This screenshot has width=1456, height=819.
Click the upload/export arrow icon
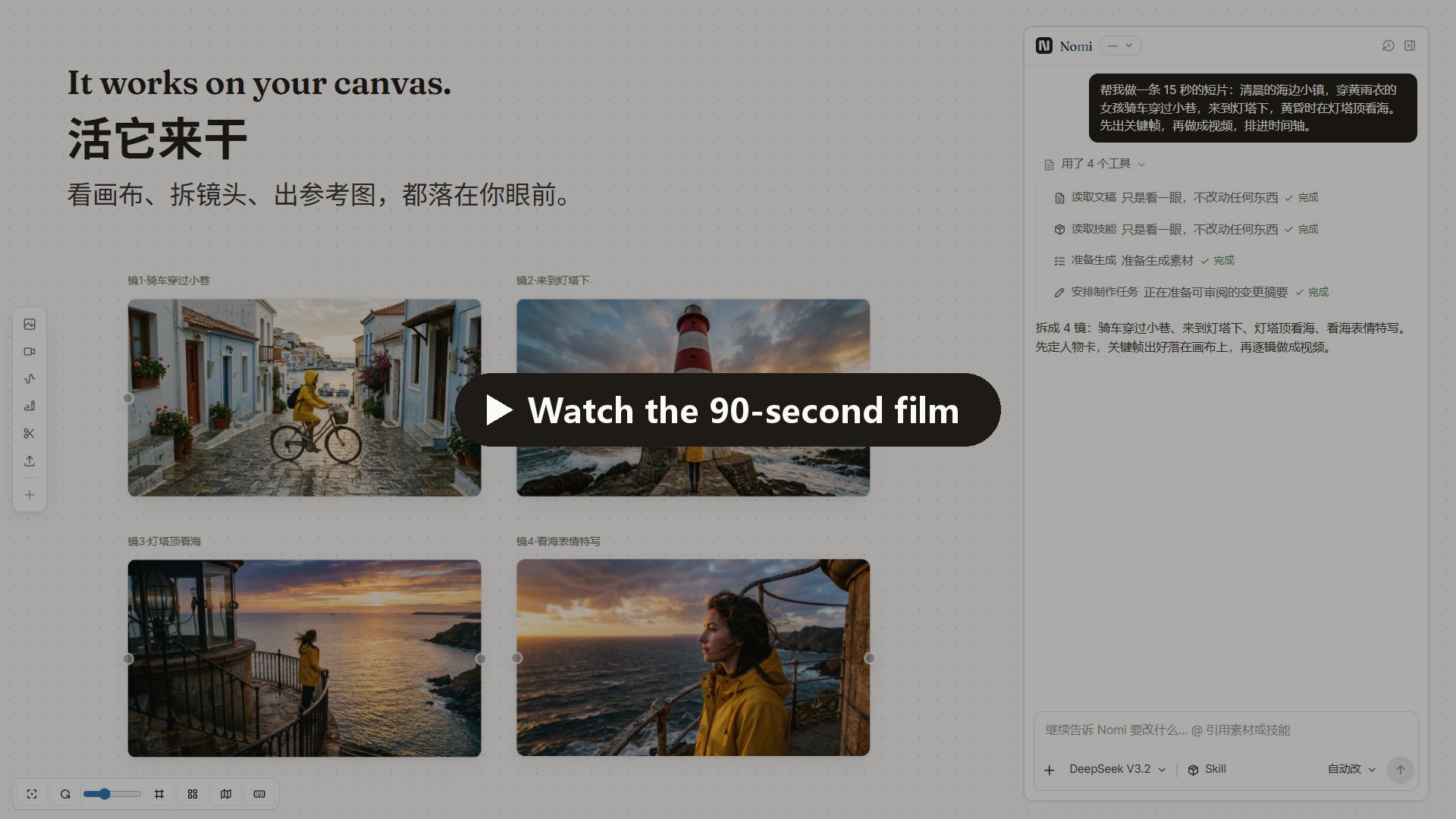coord(30,461)
